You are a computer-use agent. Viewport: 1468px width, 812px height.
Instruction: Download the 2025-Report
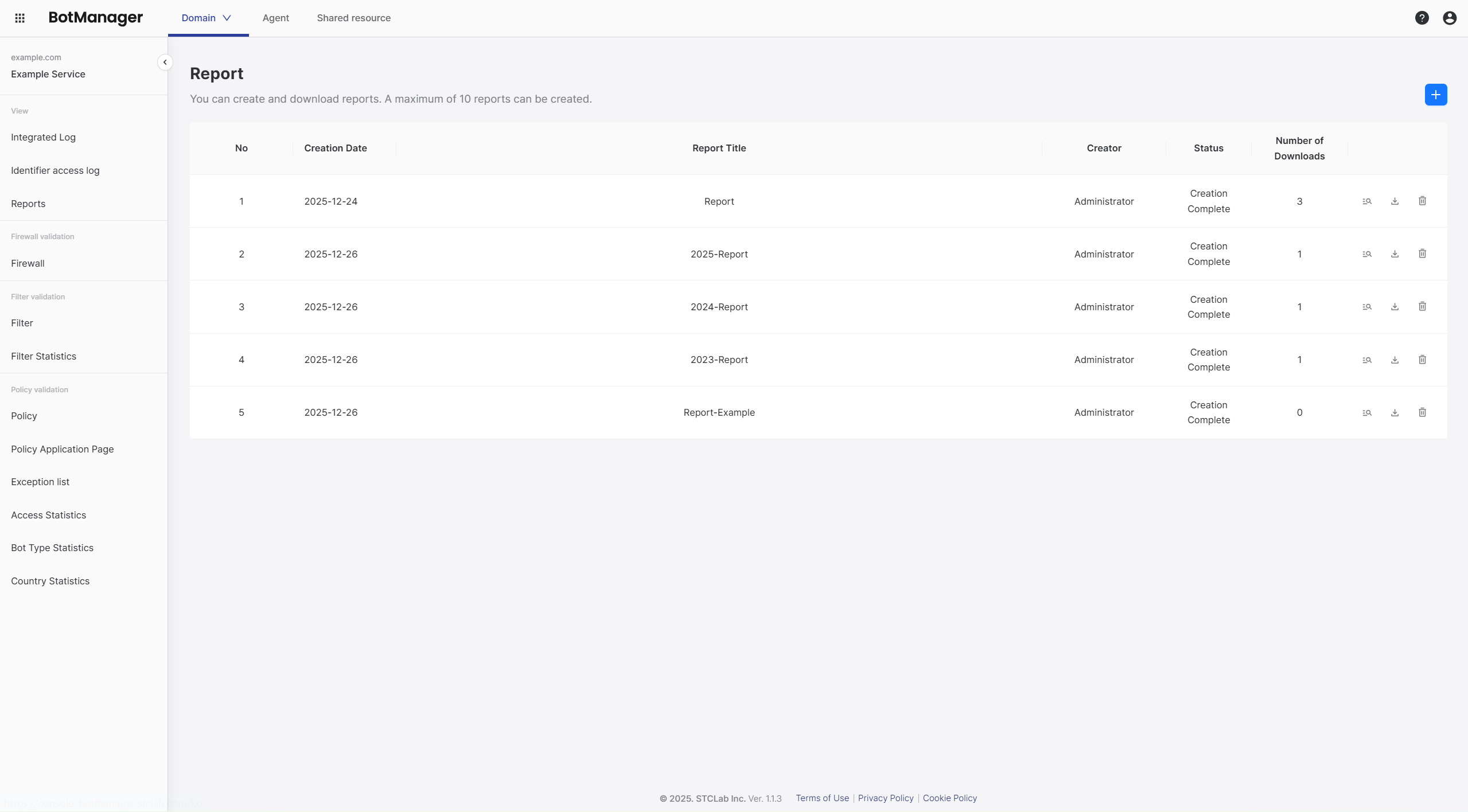pyautogui.click(x=1395, y=254)
